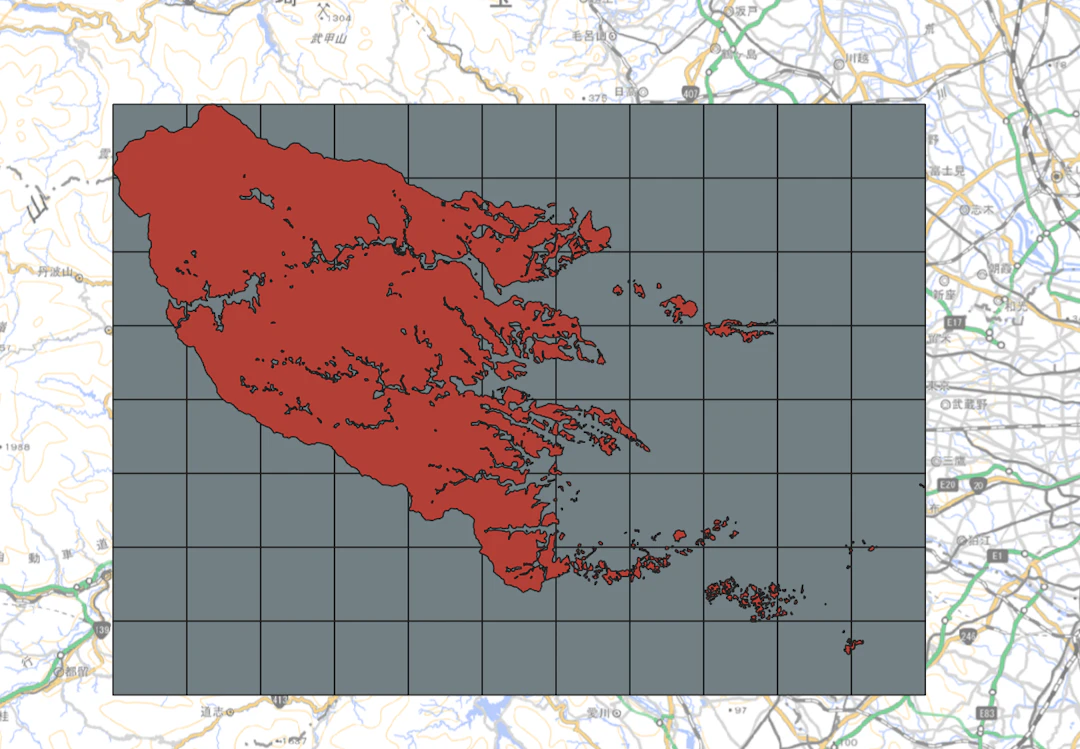Click the E83 expressway shield

[986, 713]
